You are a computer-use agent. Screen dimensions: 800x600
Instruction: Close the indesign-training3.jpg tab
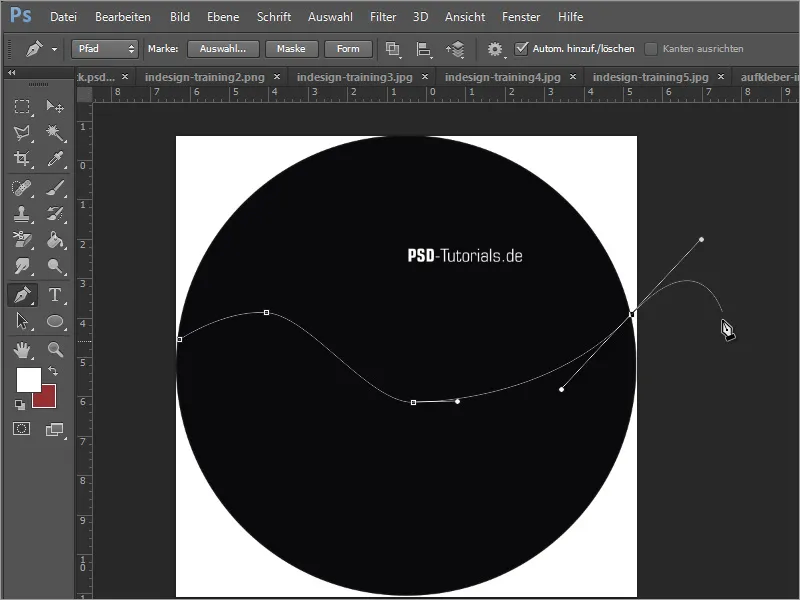425,77
